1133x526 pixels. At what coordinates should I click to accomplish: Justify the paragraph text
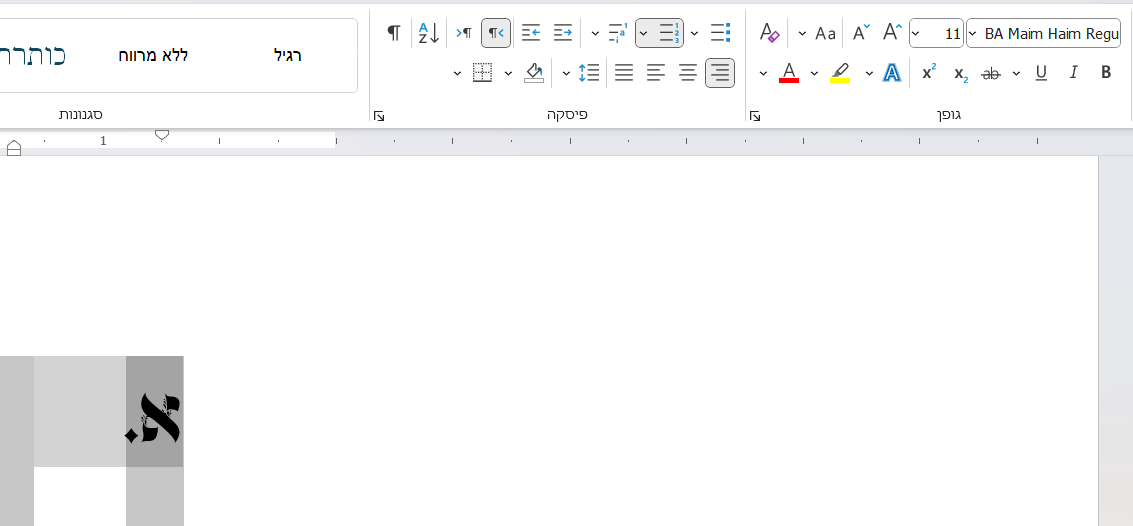click(x=624, y=72)
